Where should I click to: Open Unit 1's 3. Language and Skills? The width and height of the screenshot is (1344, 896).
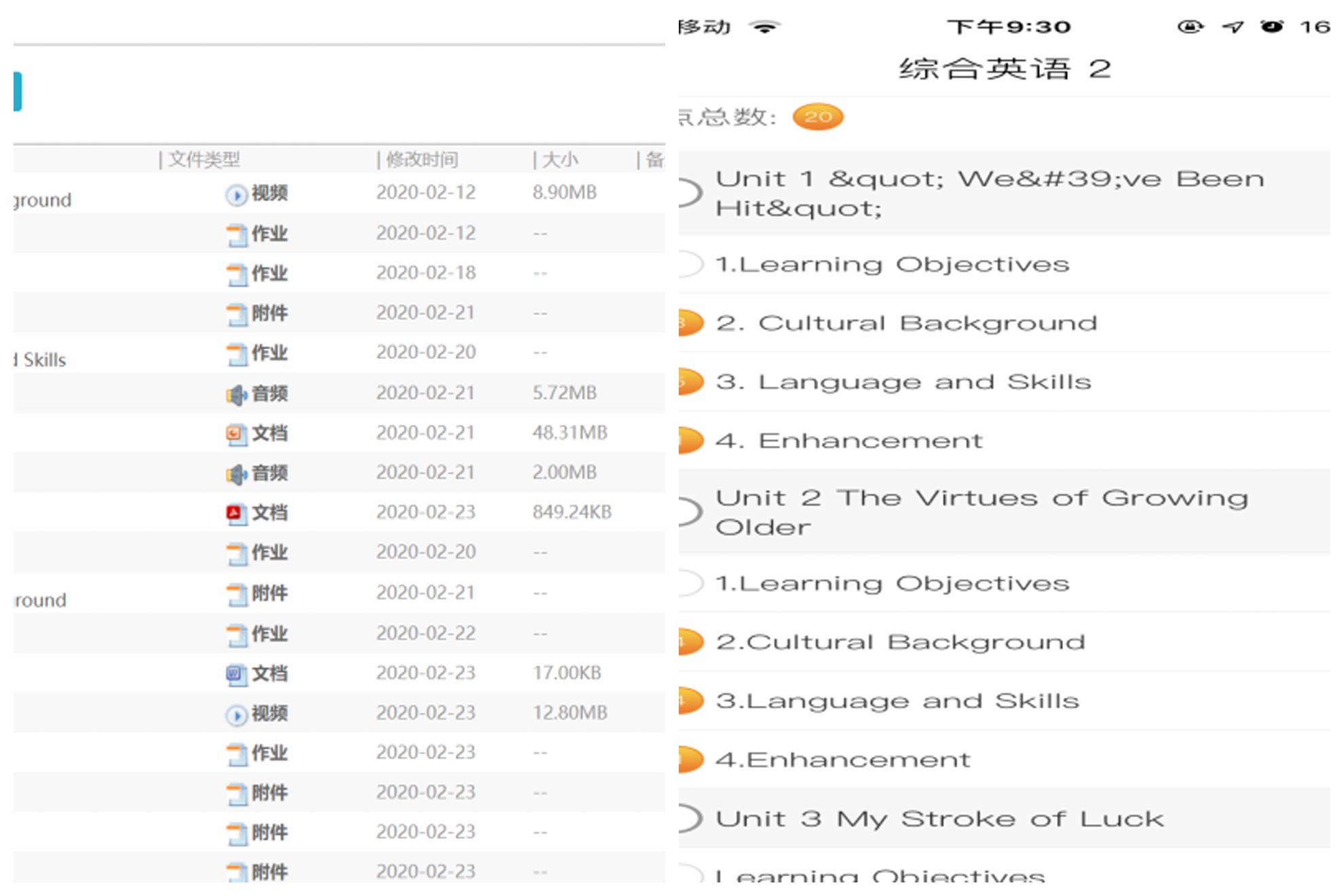click(x=903, y=382)
